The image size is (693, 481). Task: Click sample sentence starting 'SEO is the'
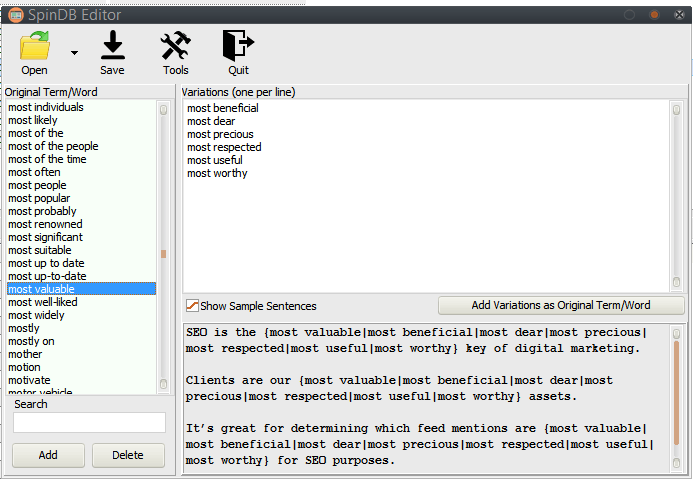416,340
